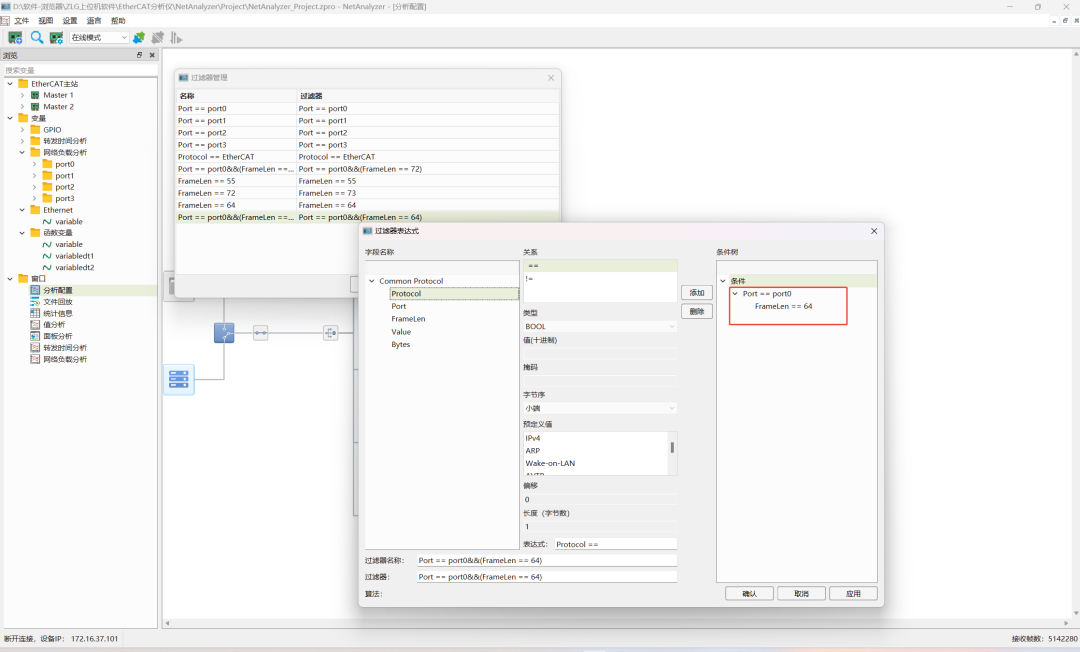
Task: Open 文件回放 window icon in tree
Action: coord(35,302)
